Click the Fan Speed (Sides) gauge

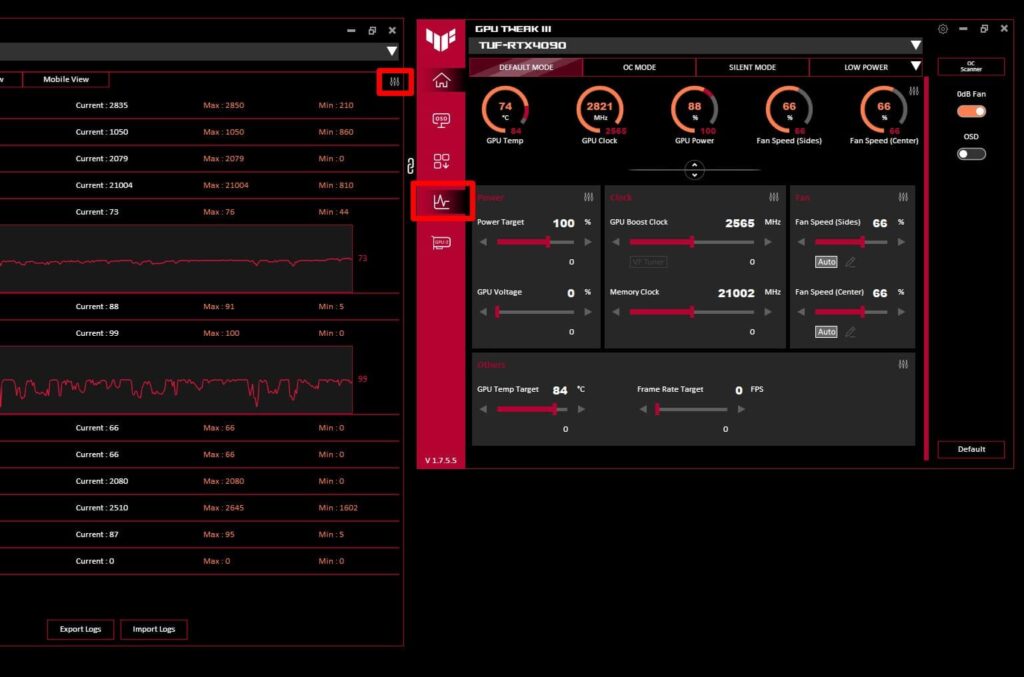tap(789, 110)
